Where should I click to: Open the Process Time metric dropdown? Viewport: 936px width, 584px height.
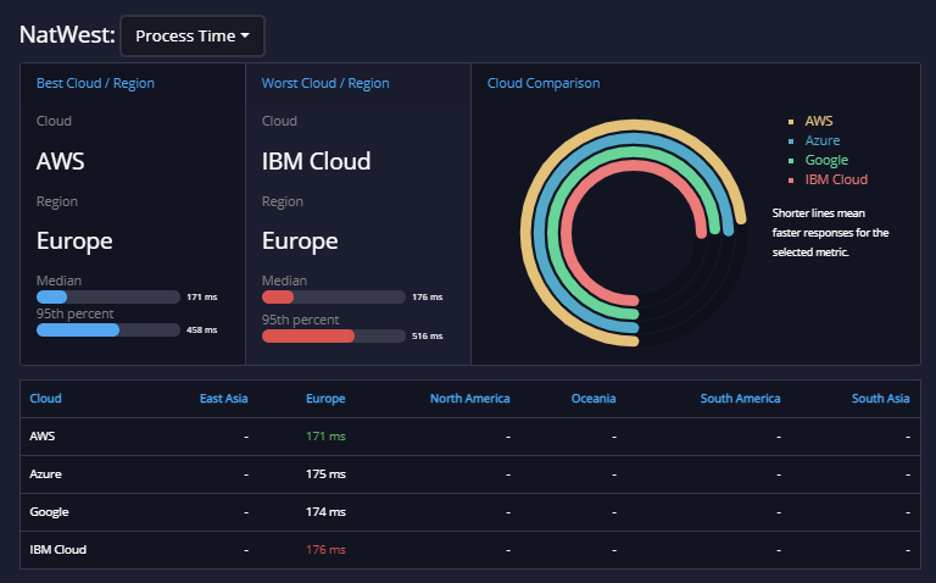point(192,36)
